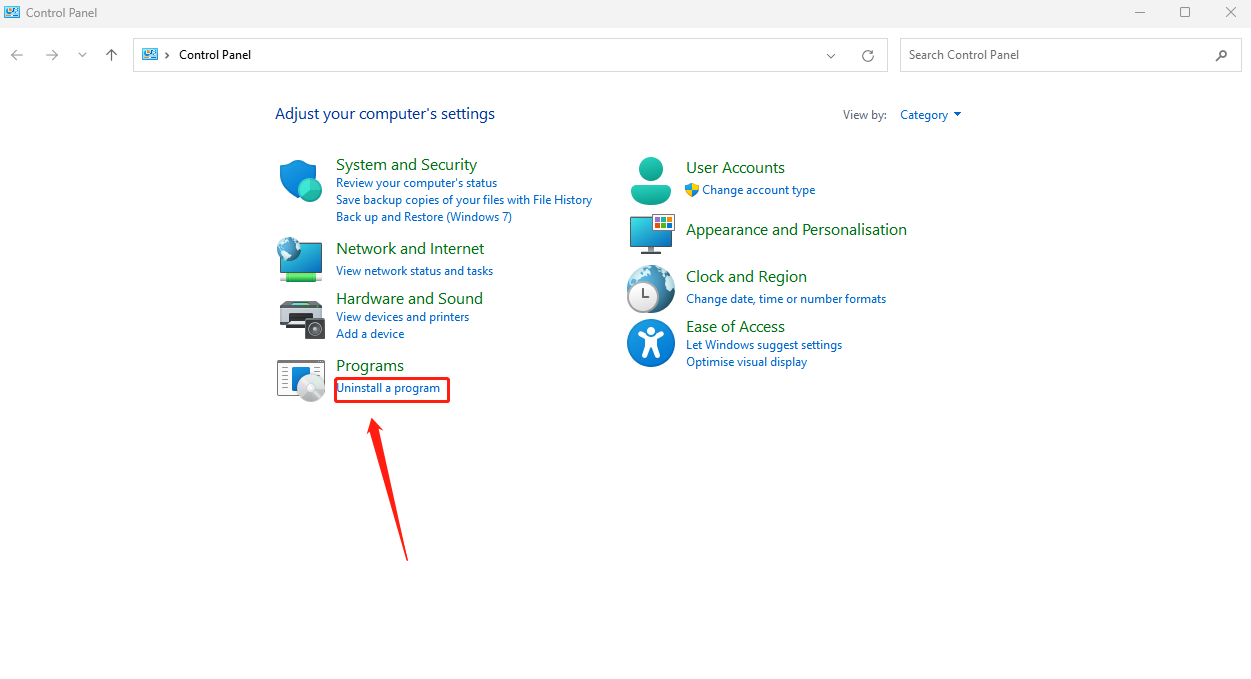Open Back up and Restore (Windows 7)

coord(423,217)
